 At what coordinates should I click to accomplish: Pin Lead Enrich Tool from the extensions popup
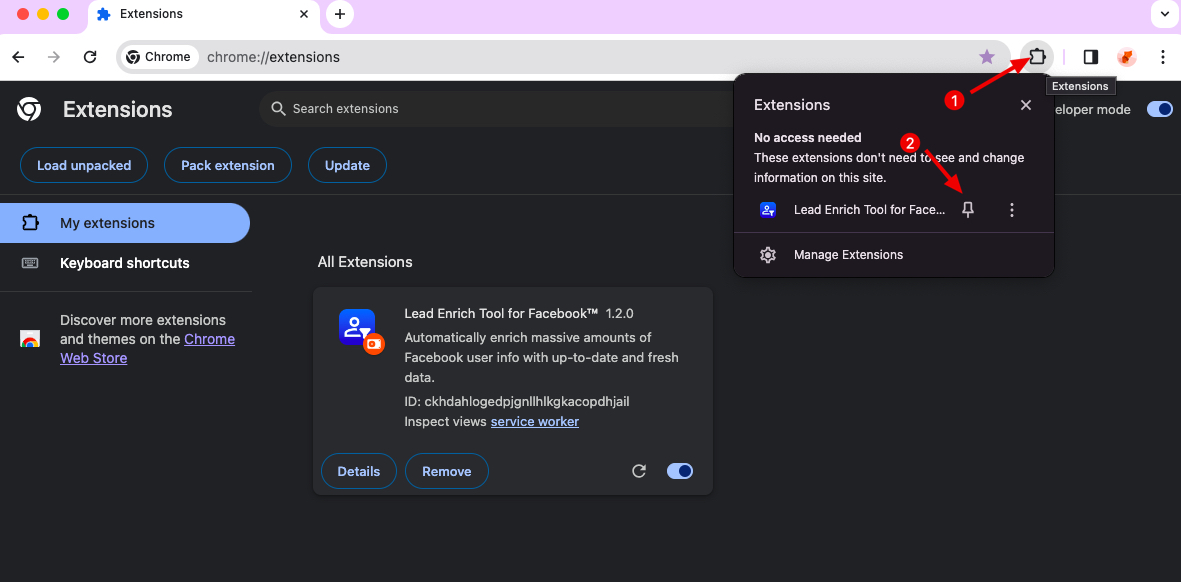[968, 209]
